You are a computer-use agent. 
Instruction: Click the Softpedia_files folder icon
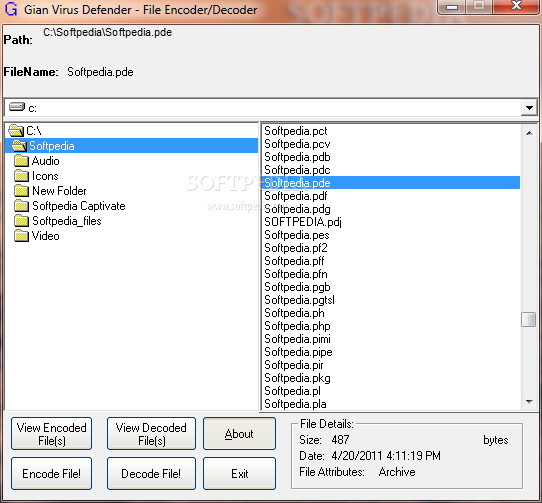(21, 221)
